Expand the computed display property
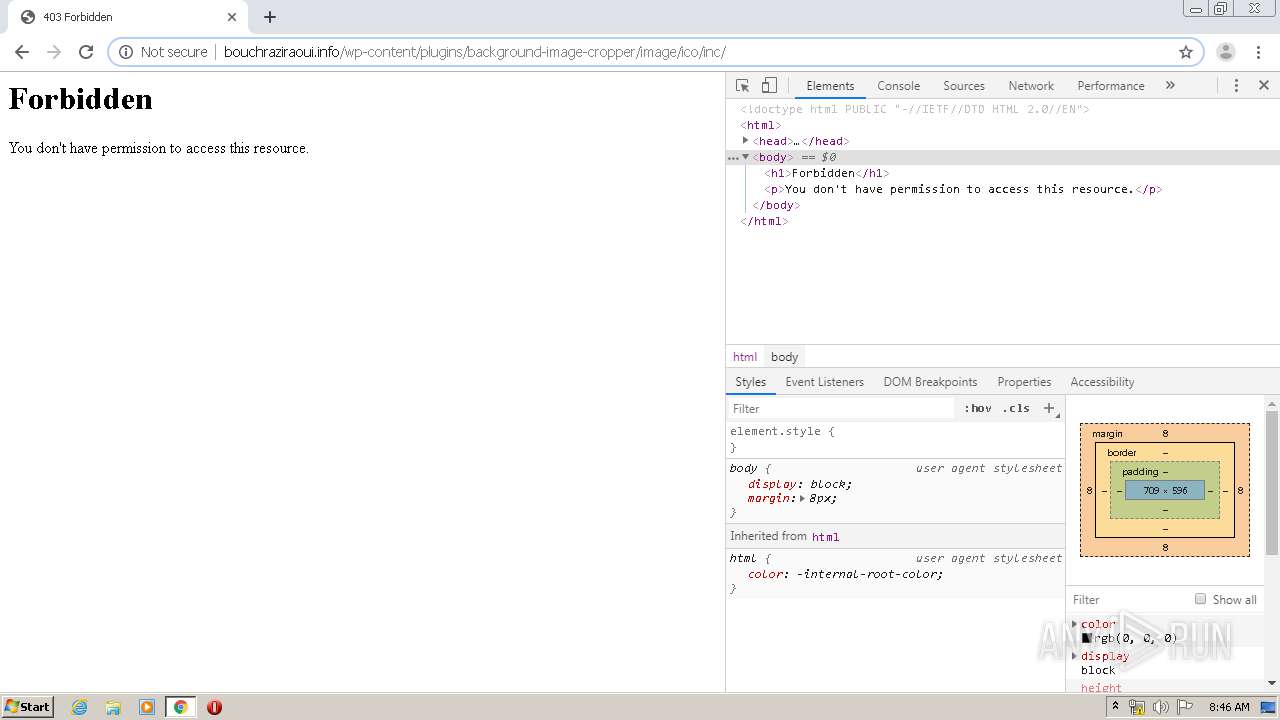This screenshot has width=1280, height=720. tap(1075, 656)
